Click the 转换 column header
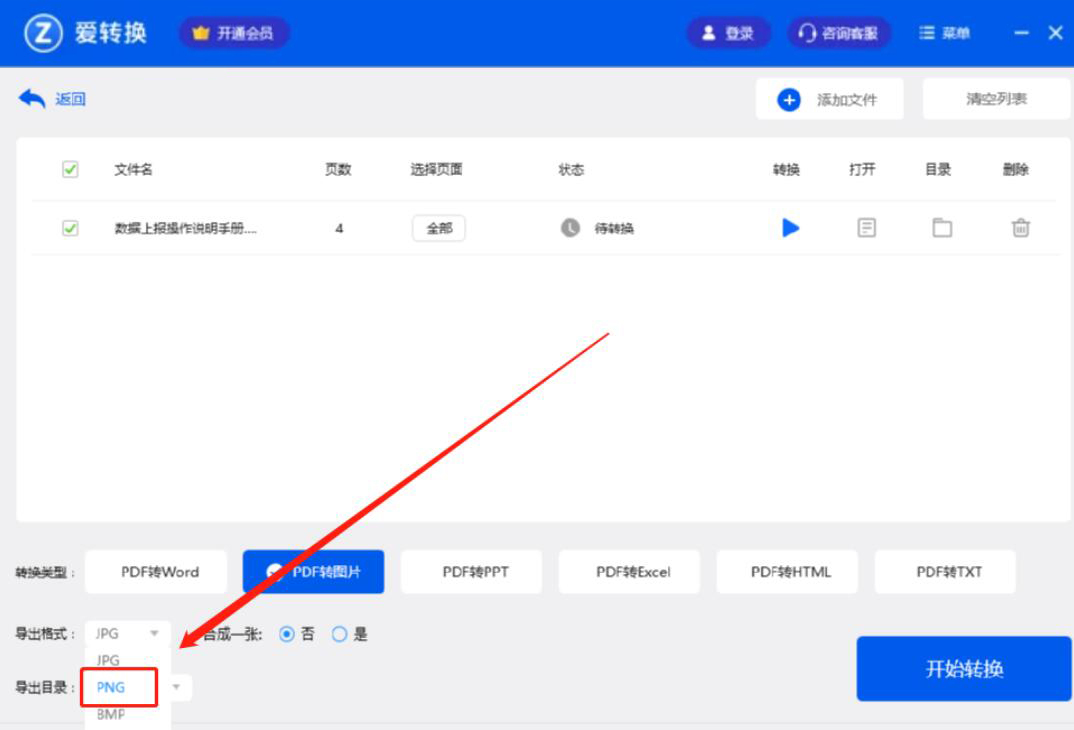 786,169
